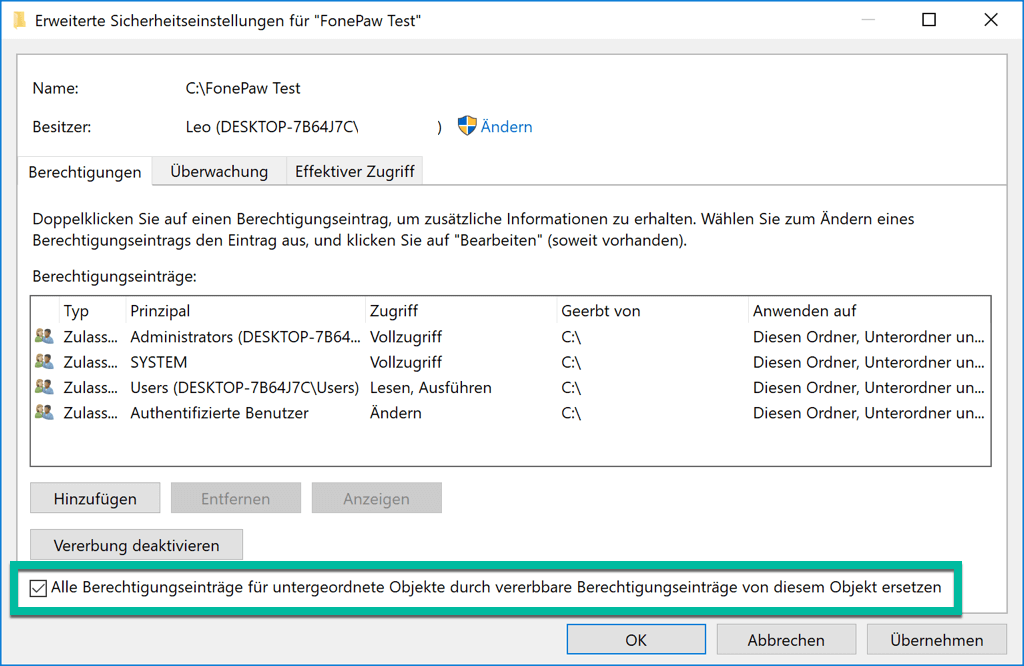Apply changes with Übernehmen button

coord(936,640)
